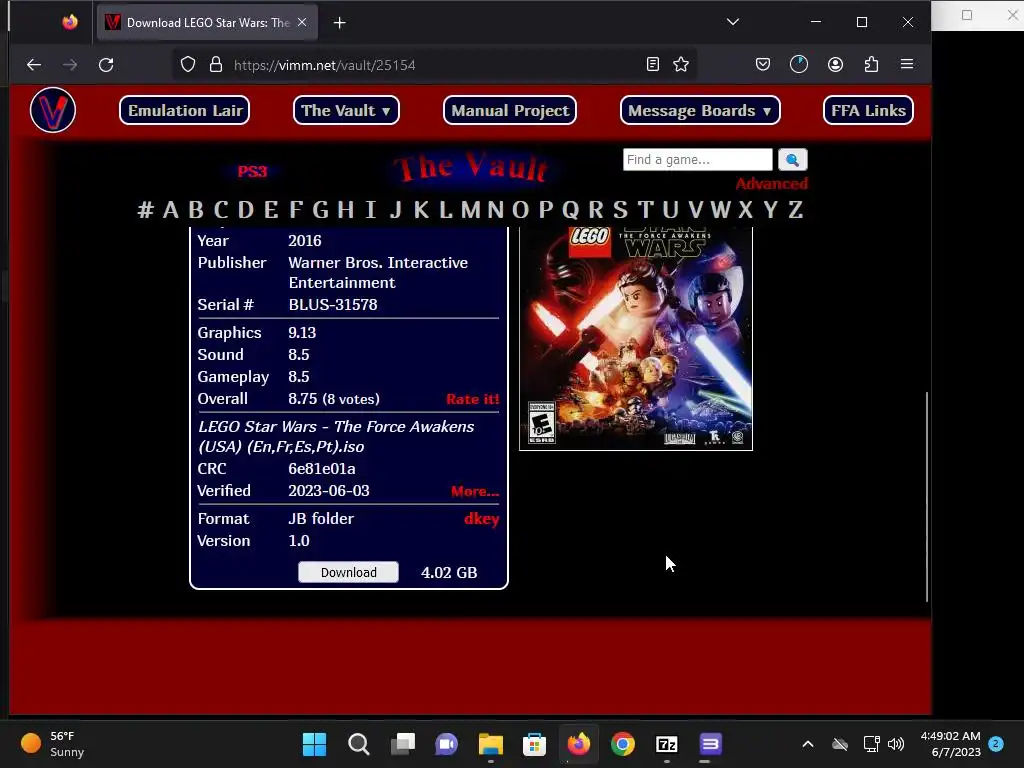Close the Download LEGO Star Wars tab
1024x768 pixels.
[x=302, y=22]
